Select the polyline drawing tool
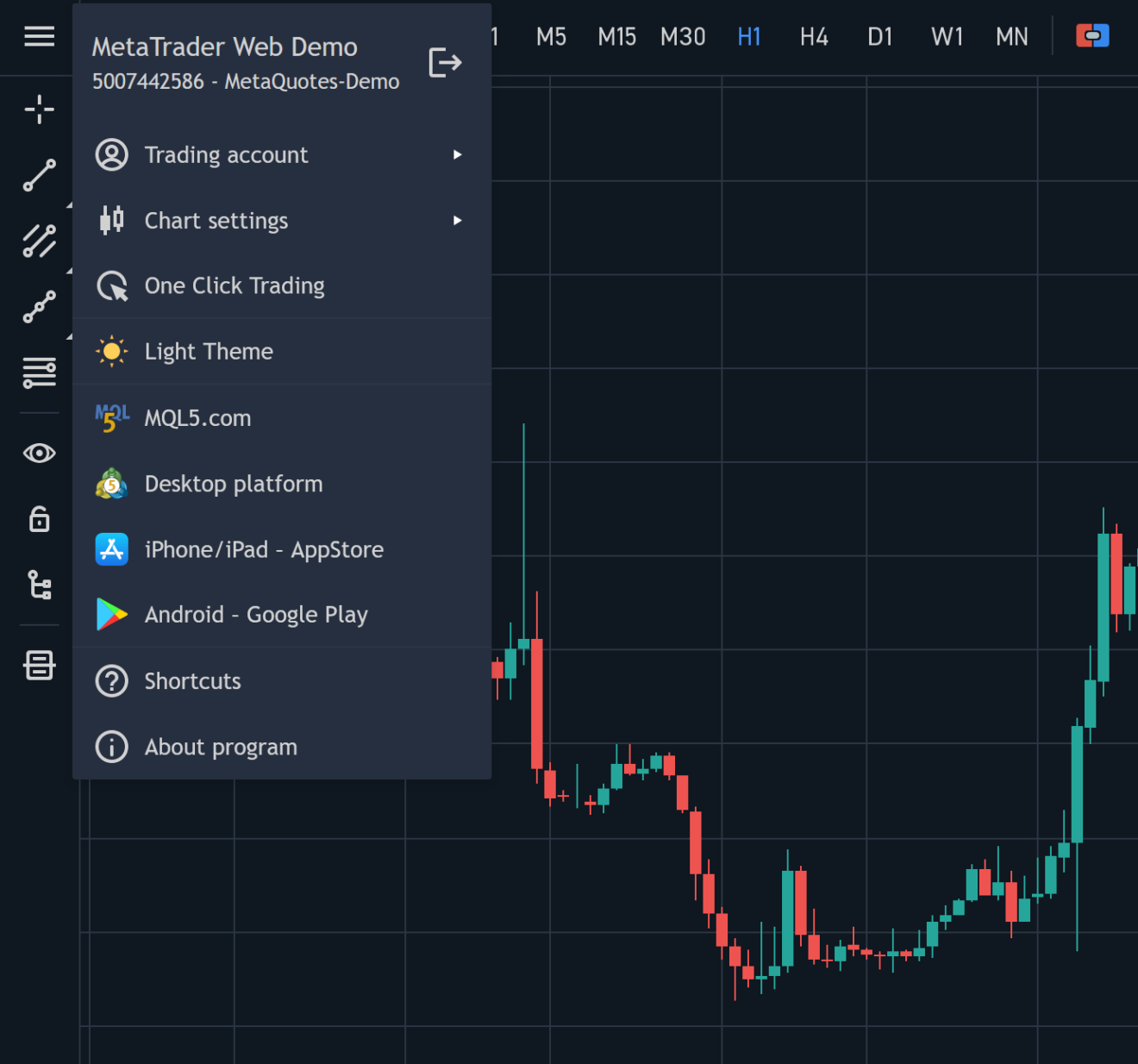Image resolution: width=1138 pixels, height=1064 pixels. 39,307
